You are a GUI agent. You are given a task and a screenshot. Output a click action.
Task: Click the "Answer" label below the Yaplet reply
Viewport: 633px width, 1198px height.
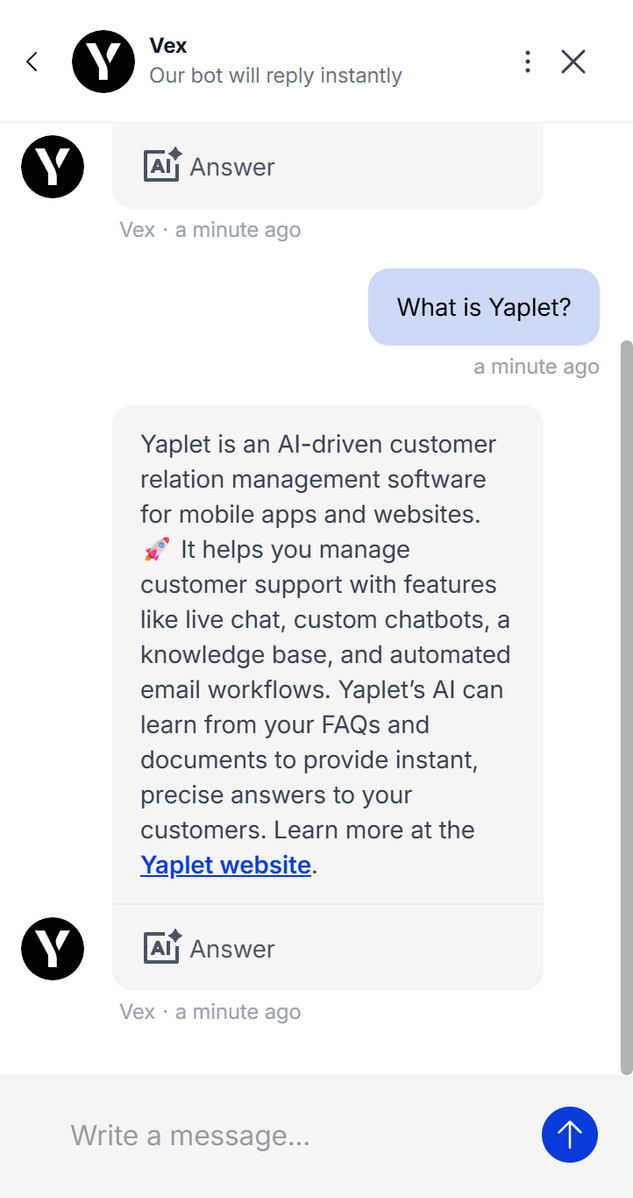(x=232, y=949)
